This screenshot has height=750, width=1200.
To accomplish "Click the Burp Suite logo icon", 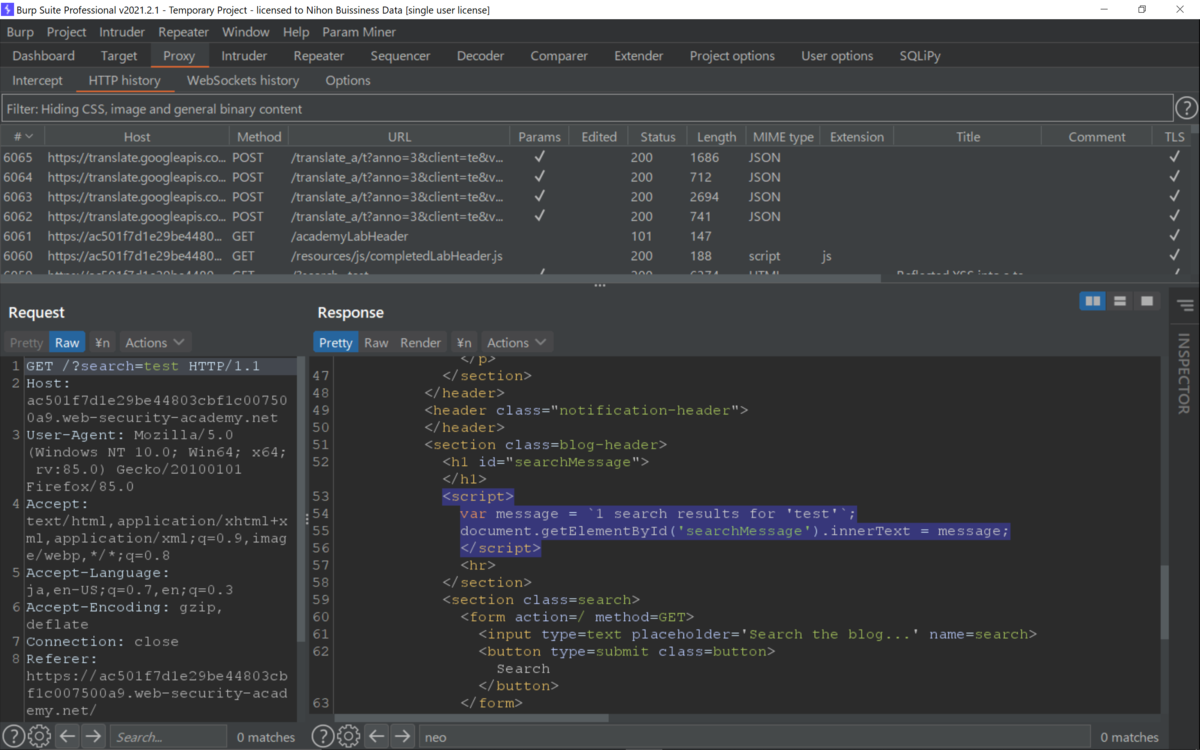I will coord(9,9).
